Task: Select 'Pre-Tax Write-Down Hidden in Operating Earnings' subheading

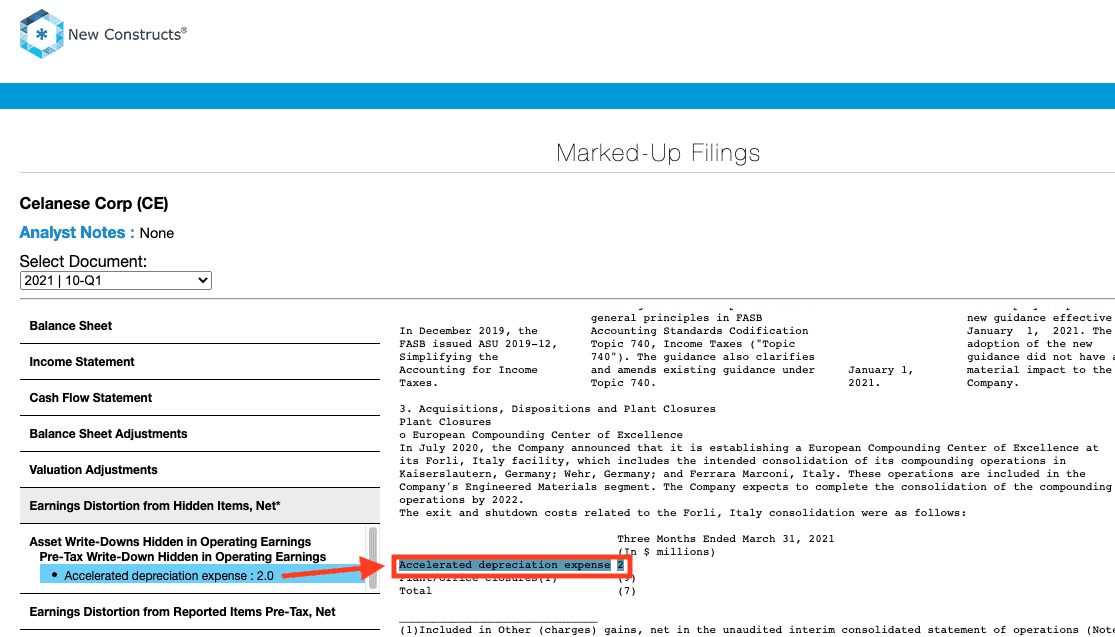Action: [x=183, y=557]
